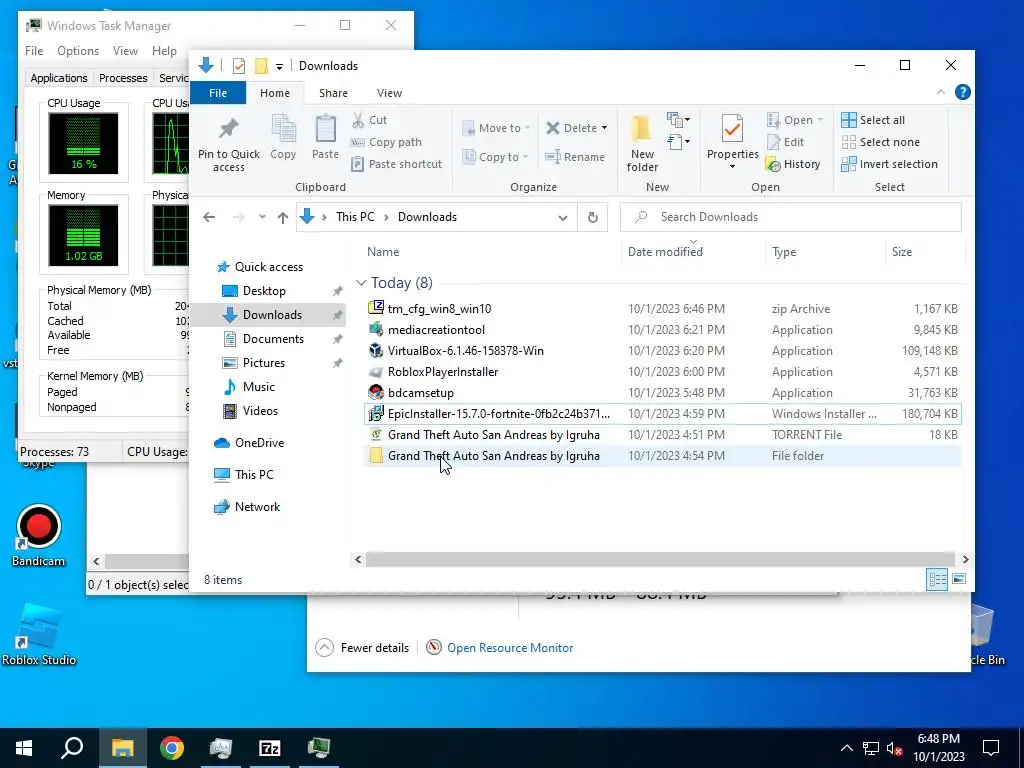The width and height of the screenshot is (1024, 768).
Task: Open Bandicam desktop shortcut
Action: 39,536
